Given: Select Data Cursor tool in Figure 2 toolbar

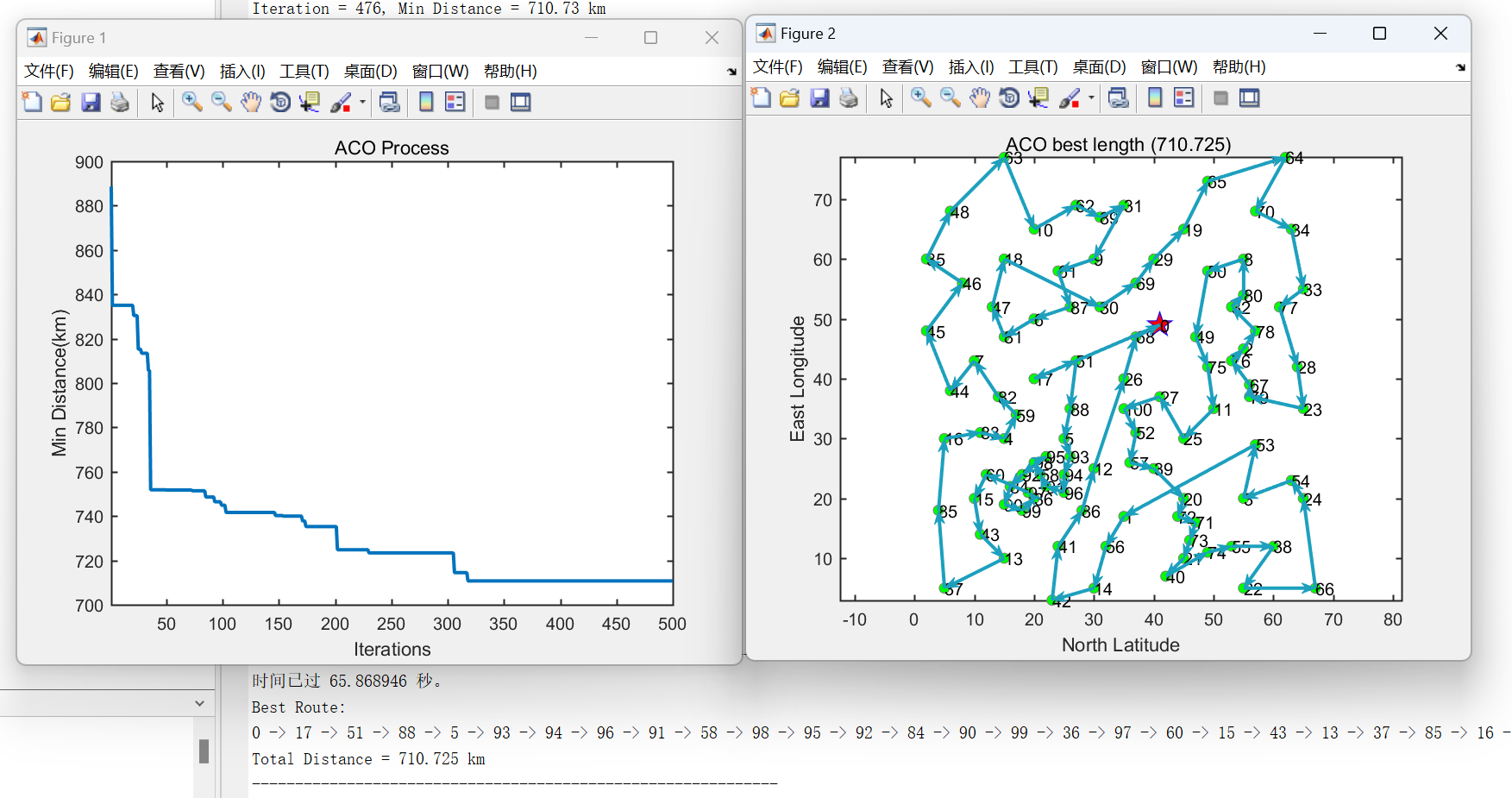Looking at the screenshot, I should (1038, 97).
